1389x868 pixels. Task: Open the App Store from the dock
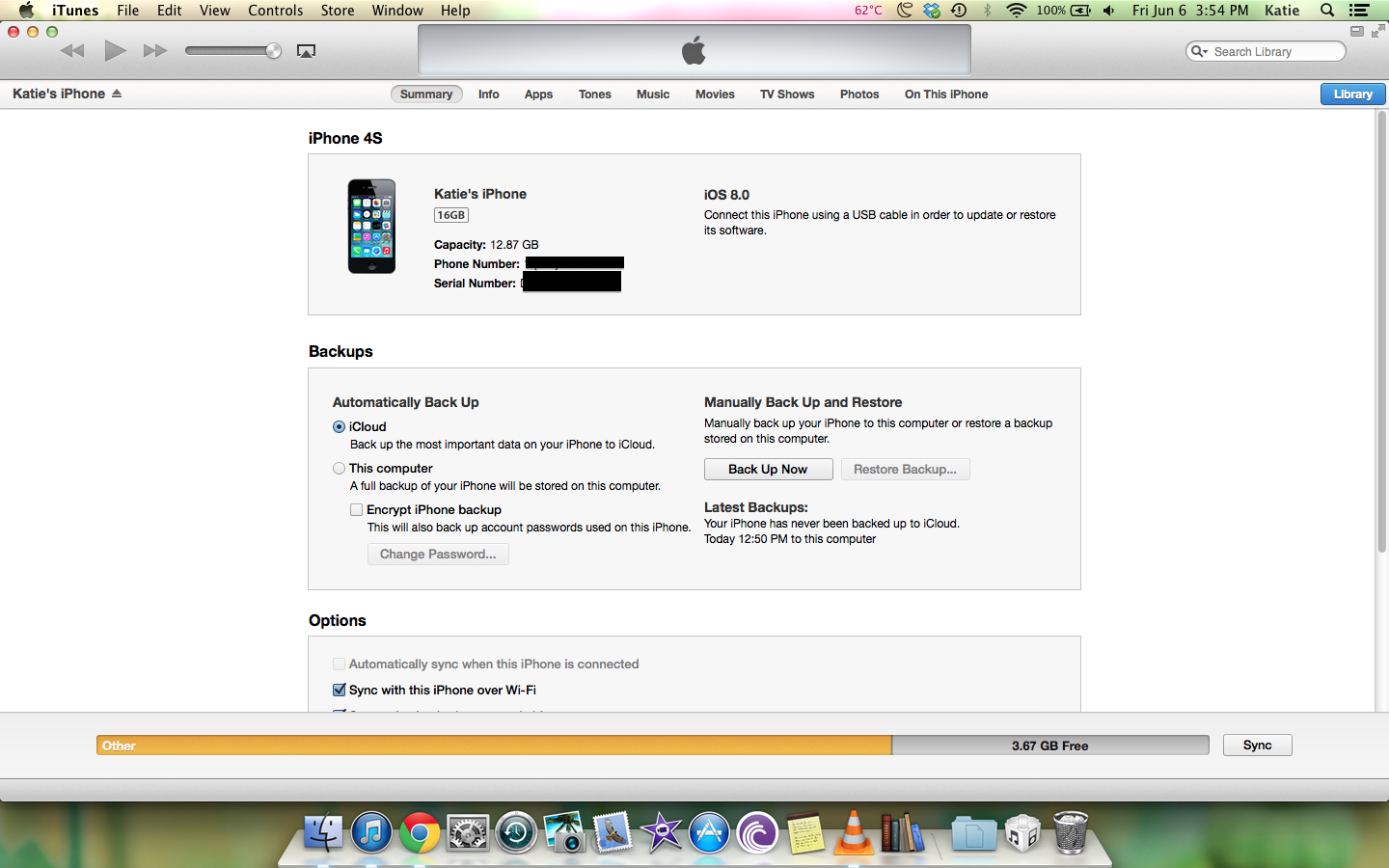[709, 832]
